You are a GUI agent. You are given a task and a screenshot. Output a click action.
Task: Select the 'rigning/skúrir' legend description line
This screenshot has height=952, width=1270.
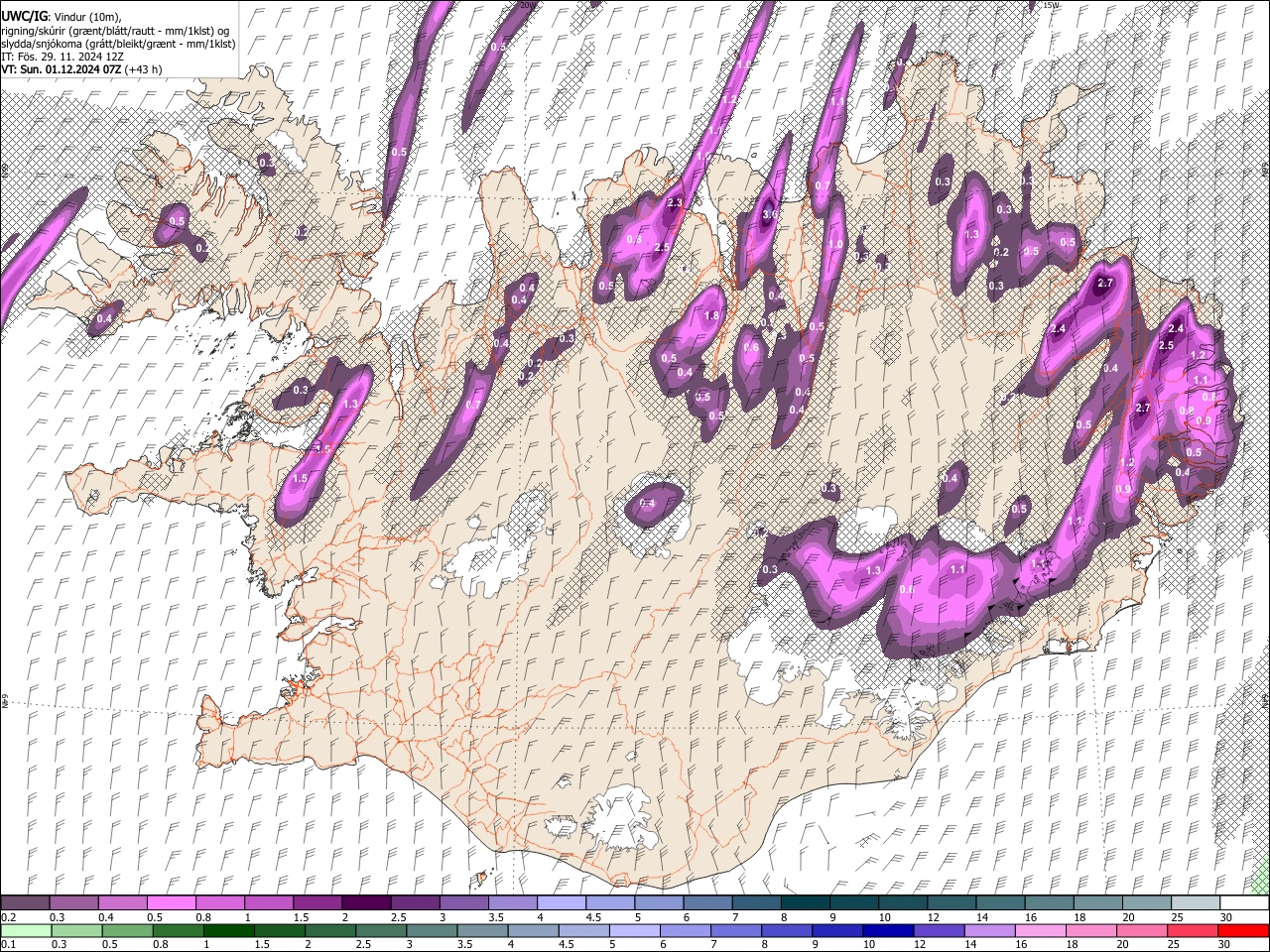point(115,31)
